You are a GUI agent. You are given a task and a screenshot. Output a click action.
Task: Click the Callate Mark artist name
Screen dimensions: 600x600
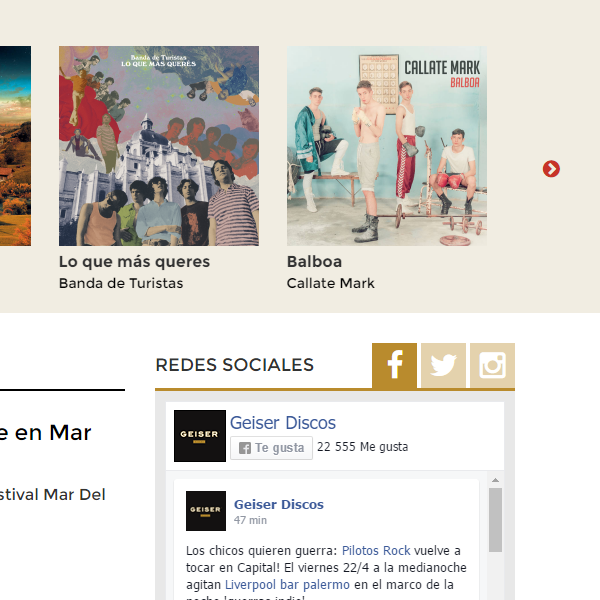tap(331, 283)
